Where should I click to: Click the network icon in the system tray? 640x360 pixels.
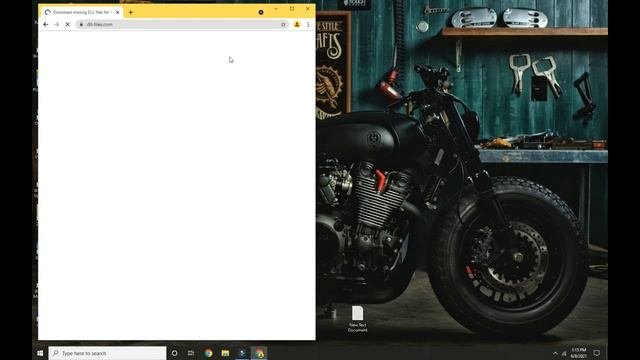(564, 353)
